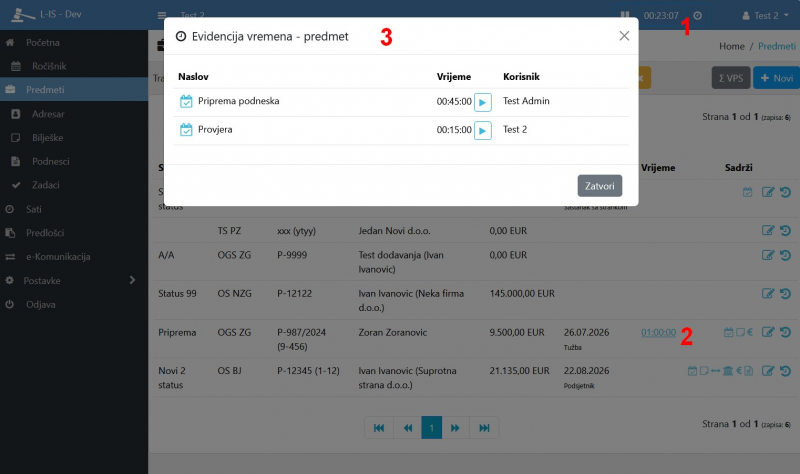Open Početna in the sidebar
This screenshot has width=800, height=474.
point(74,43)
